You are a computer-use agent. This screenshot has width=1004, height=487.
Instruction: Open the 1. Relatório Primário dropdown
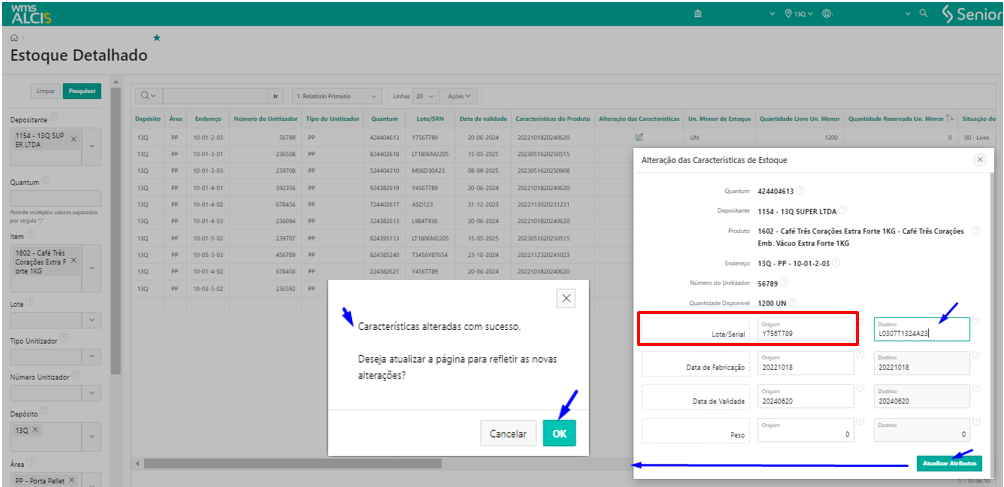click(x=336, y=96)
